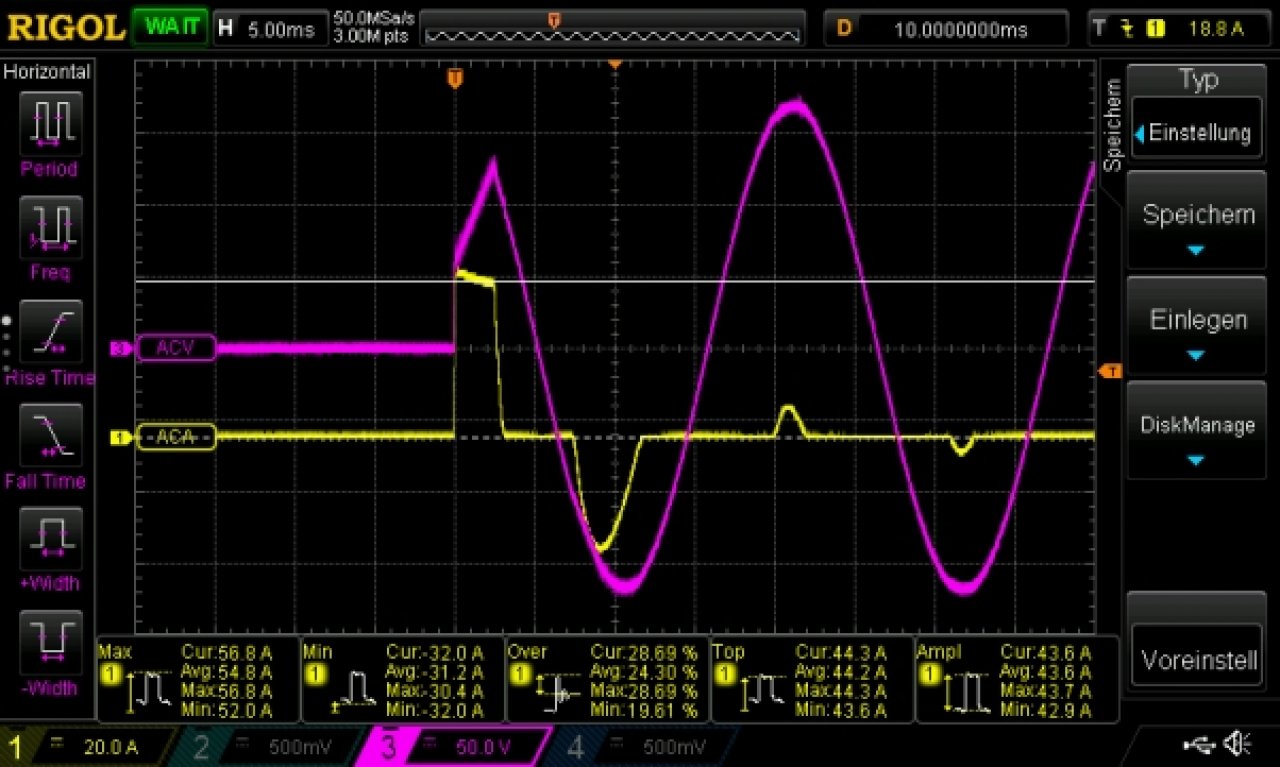Select the Period measurement icon
1280x767 pixels.
pos(50,123)
